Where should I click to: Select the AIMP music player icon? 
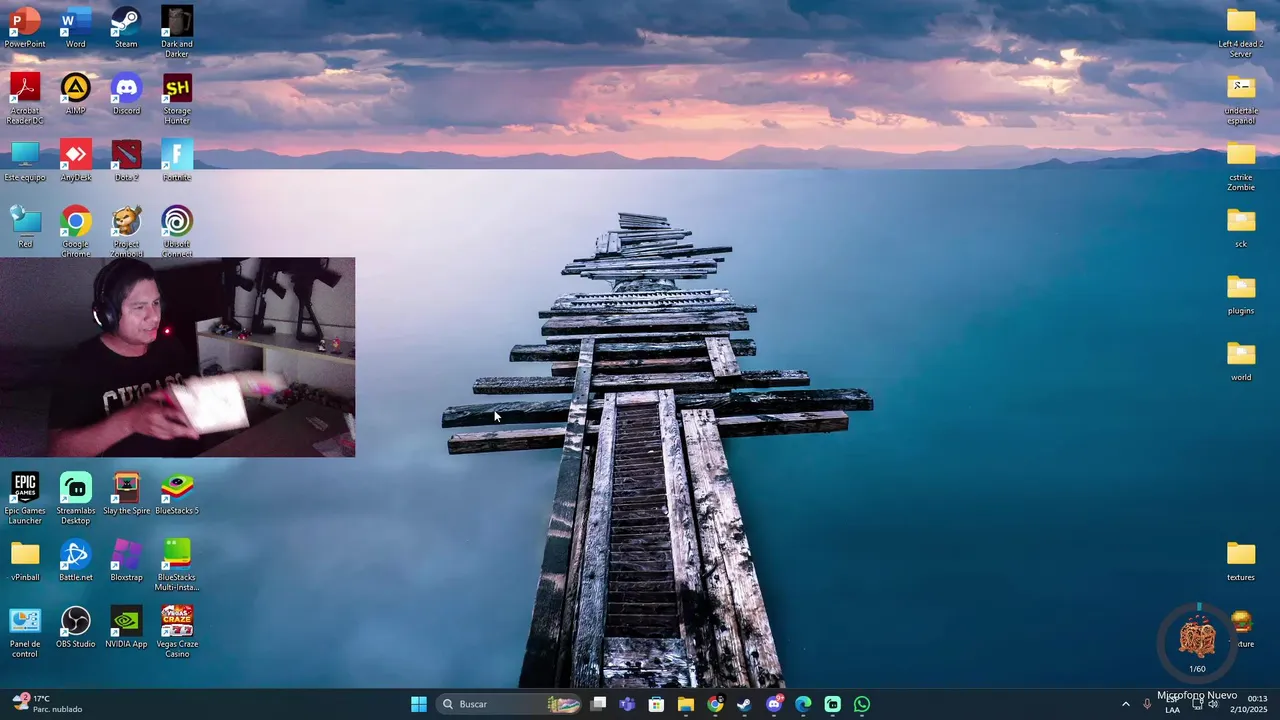tap(76, 94)
